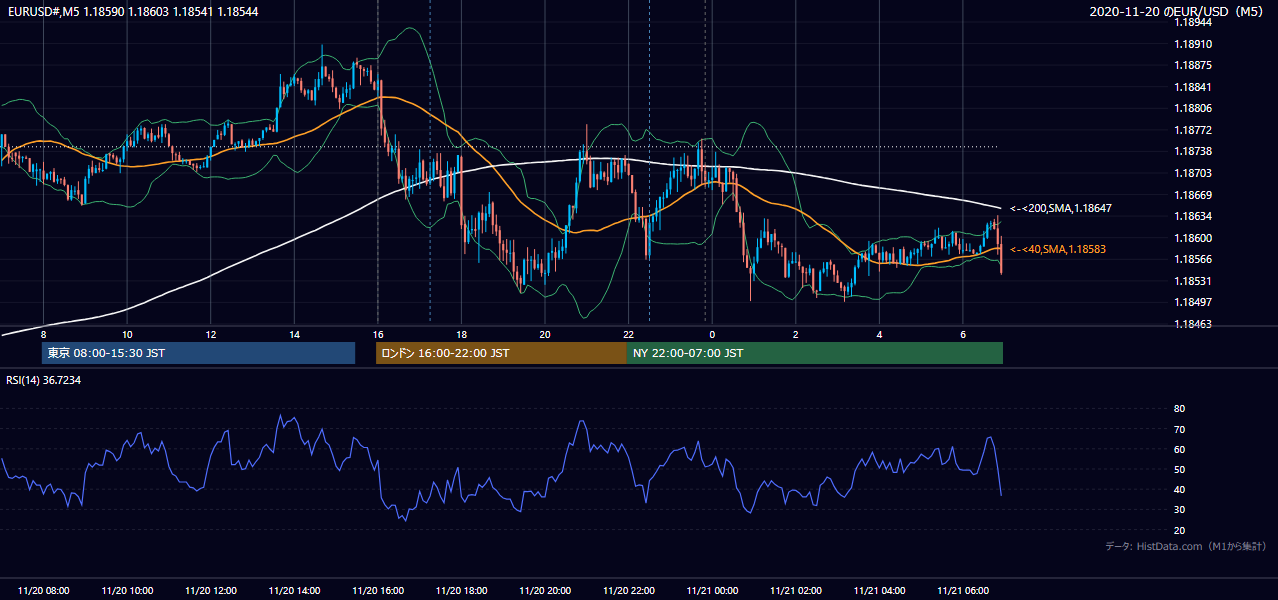Click RSI axis level 60

pos(1179,449)
